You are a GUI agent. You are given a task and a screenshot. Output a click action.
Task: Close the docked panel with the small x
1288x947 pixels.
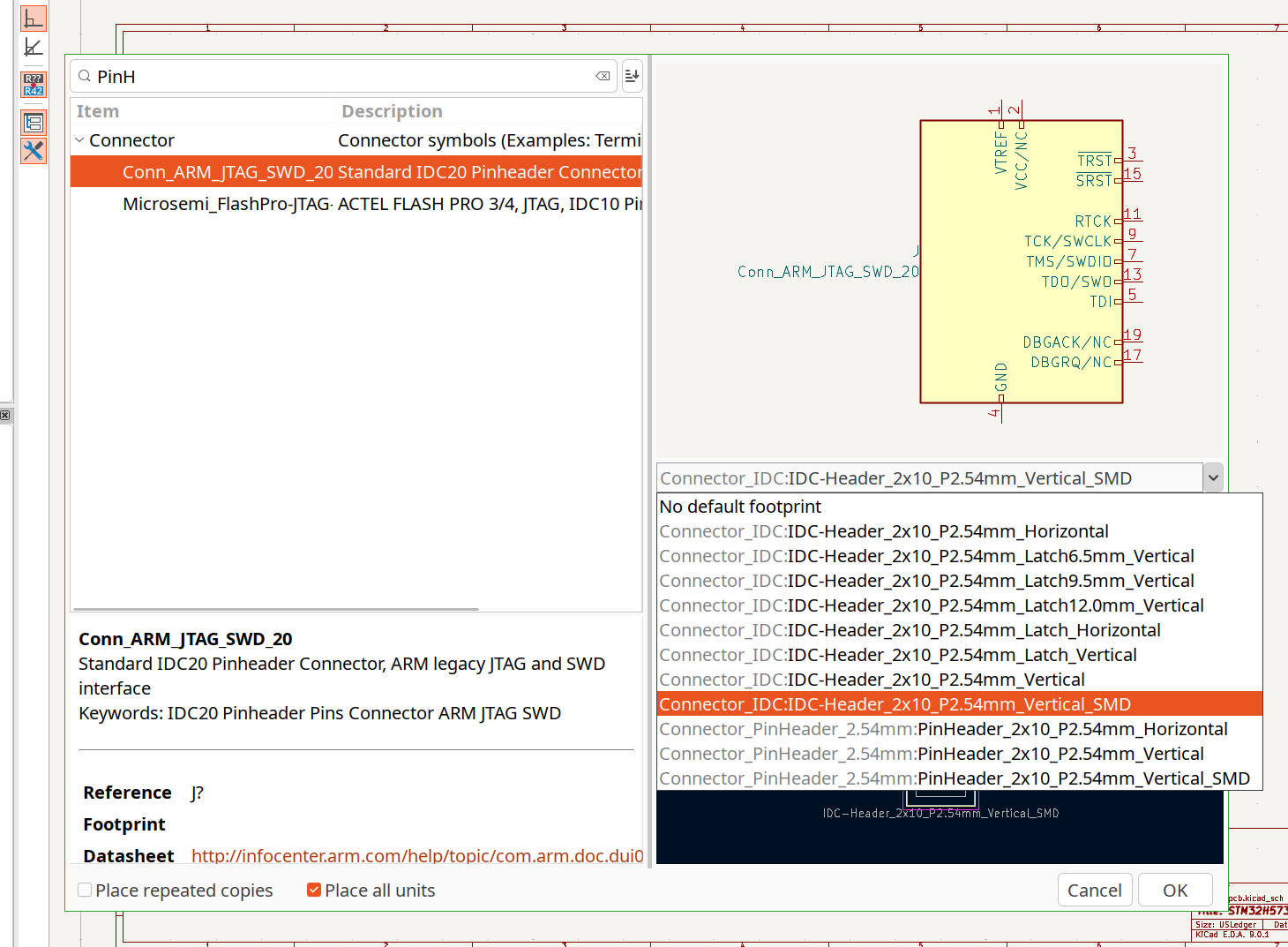coord(5,415)
